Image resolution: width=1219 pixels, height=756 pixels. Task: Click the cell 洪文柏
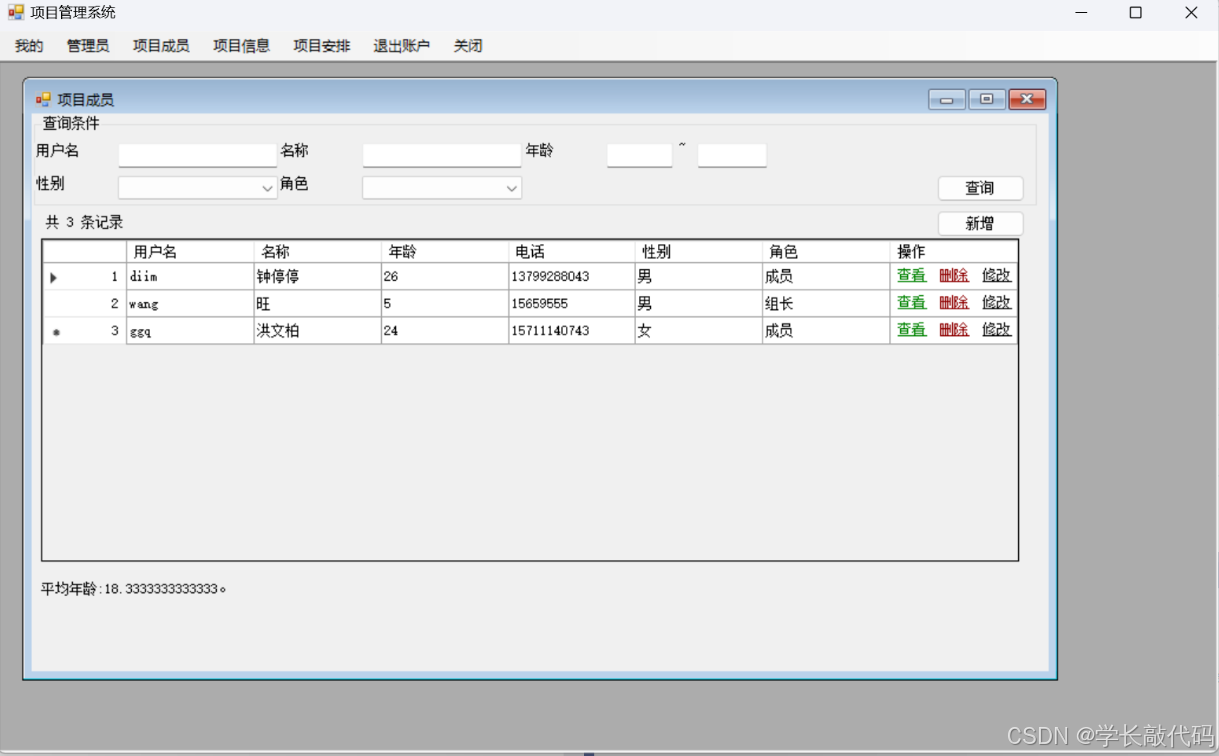(317, 331)
